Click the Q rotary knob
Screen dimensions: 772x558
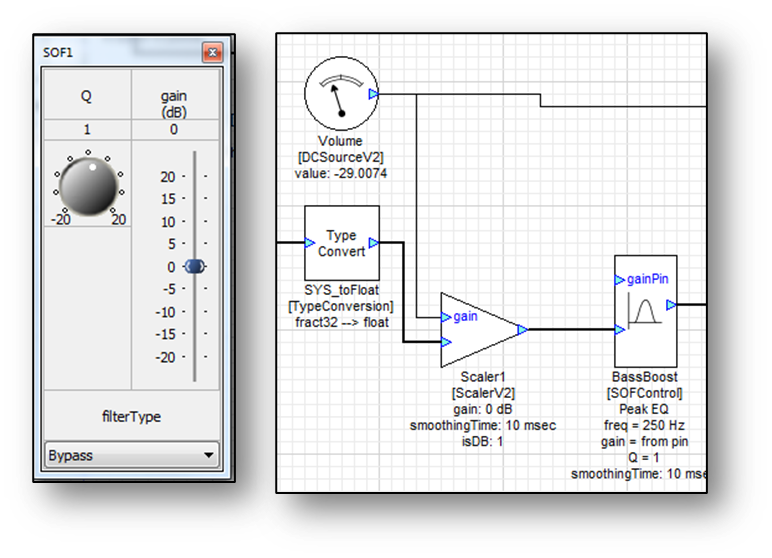(x=88, y=184)
